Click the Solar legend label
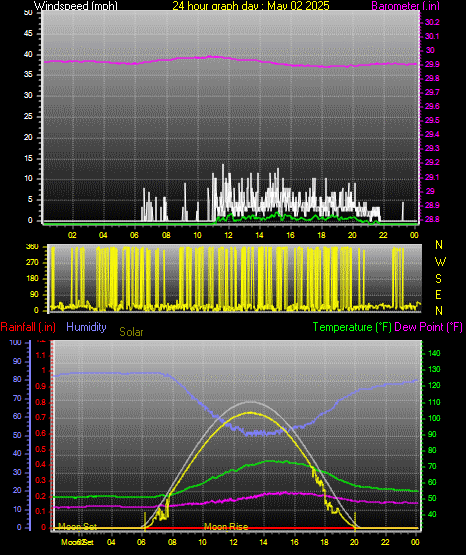The width and height of the screenshot is (466, 555). (131, 332)
